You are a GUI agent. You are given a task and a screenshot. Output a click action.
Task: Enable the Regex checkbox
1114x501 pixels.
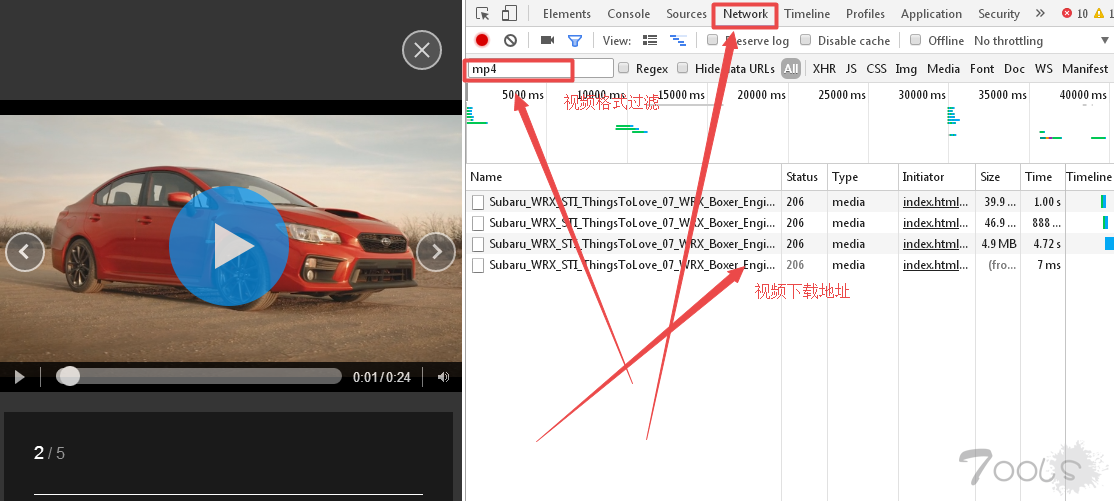[623, 68]
